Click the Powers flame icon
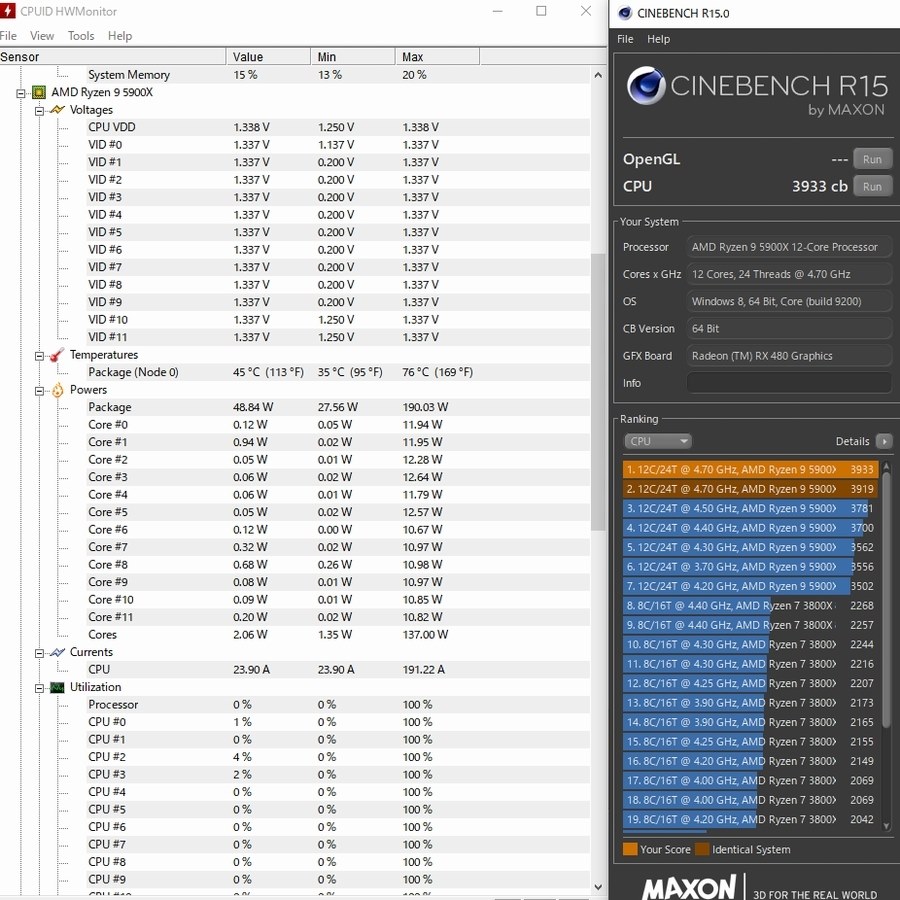 [x=57, y=390]
